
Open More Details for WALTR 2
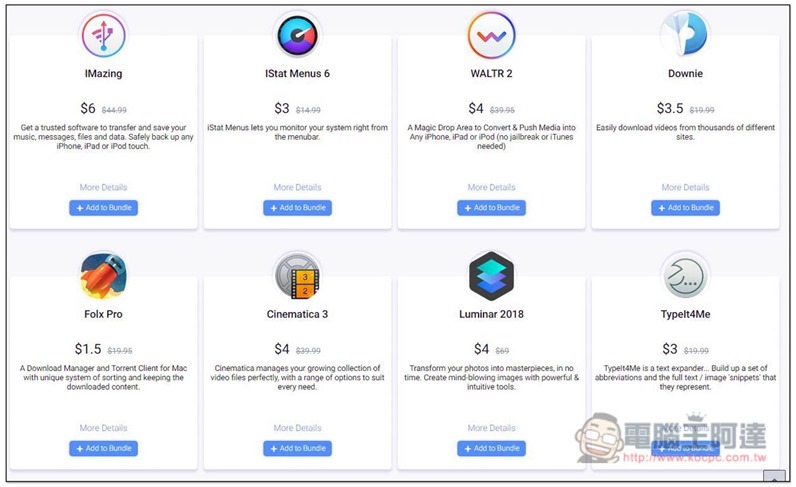pyautogui.click(x=491, y=187)
